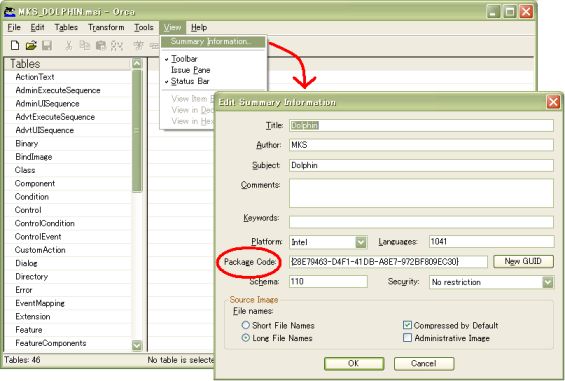Viewport: 565px width, 381px height.
Task: Open the Help menu
Action: [x=199, y=27]
